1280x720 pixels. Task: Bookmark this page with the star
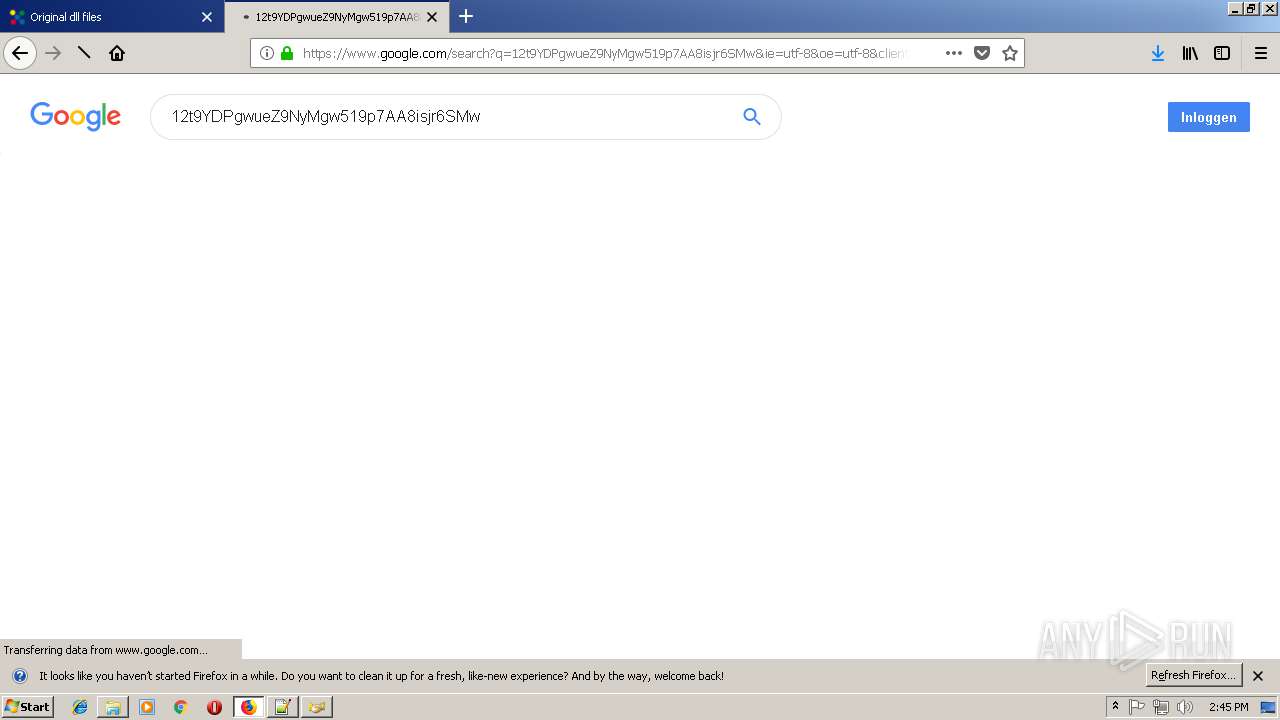[1010, 53]
